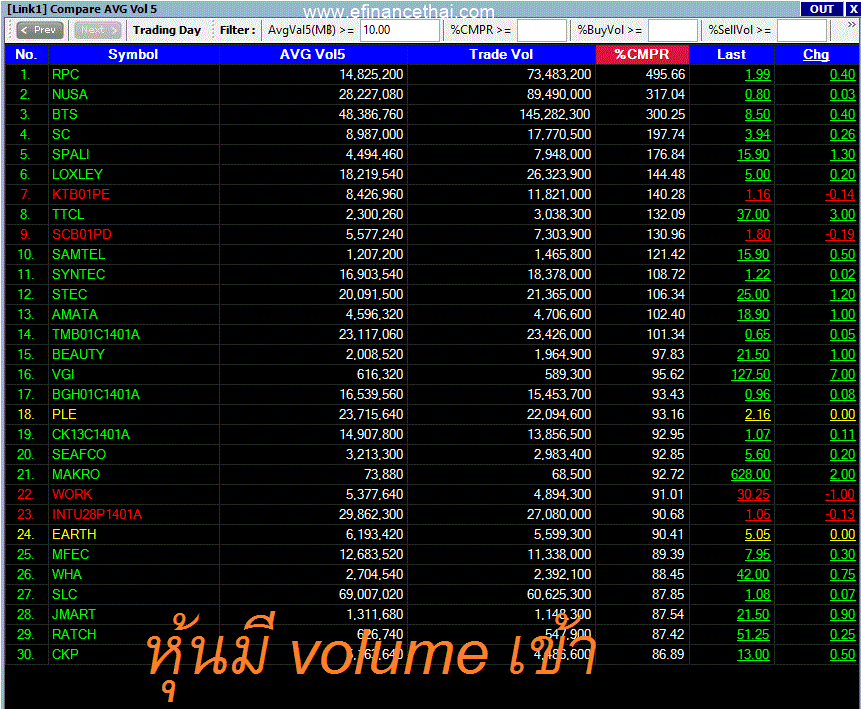Click the AvgVal5(MB) filter input field

click(x=400, y=30)
